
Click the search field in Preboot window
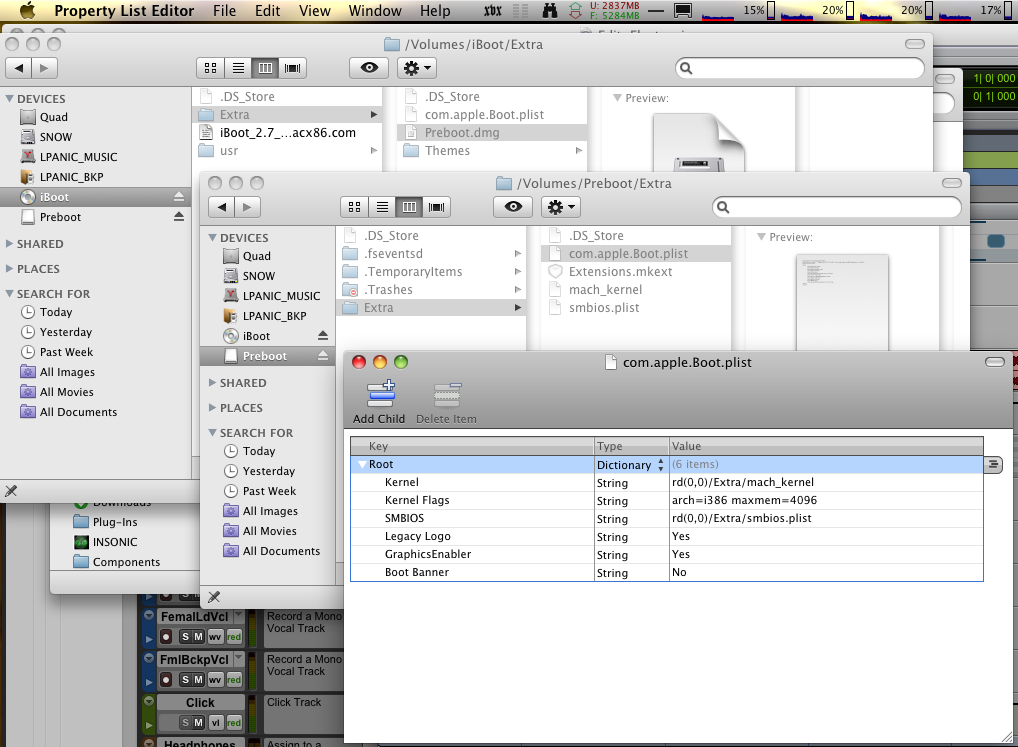pyautogui.click(x=836, y=207)
